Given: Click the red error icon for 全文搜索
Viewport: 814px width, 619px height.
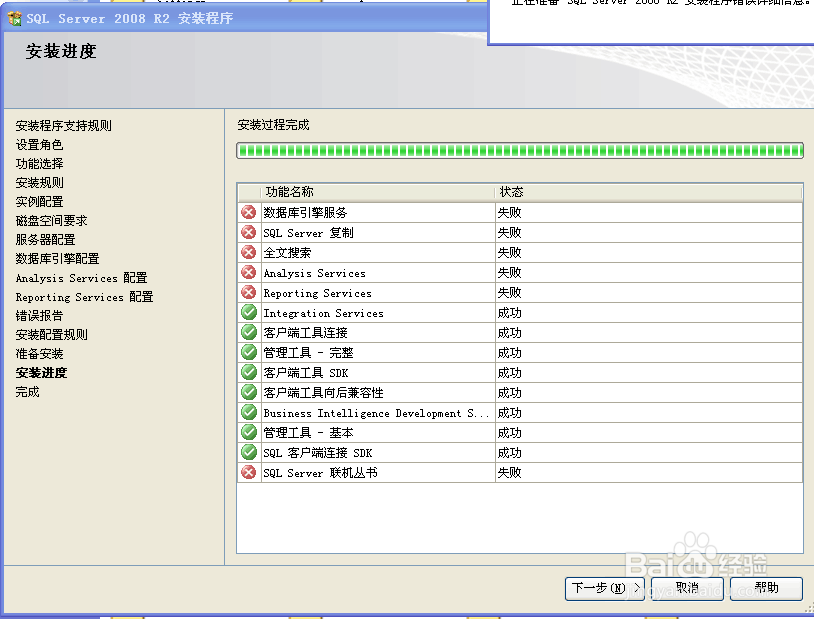Looking at the screenshot, I should pos(249,252).
